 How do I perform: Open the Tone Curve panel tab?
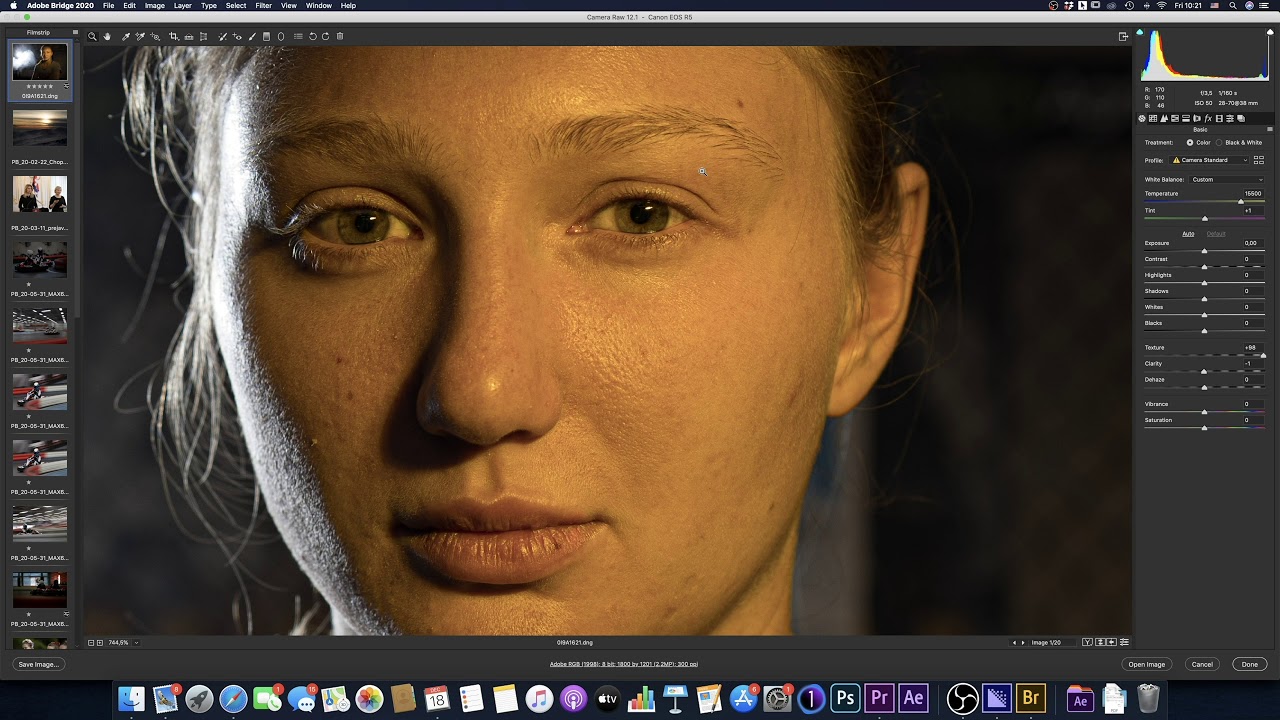click(x=1153, y=118)
